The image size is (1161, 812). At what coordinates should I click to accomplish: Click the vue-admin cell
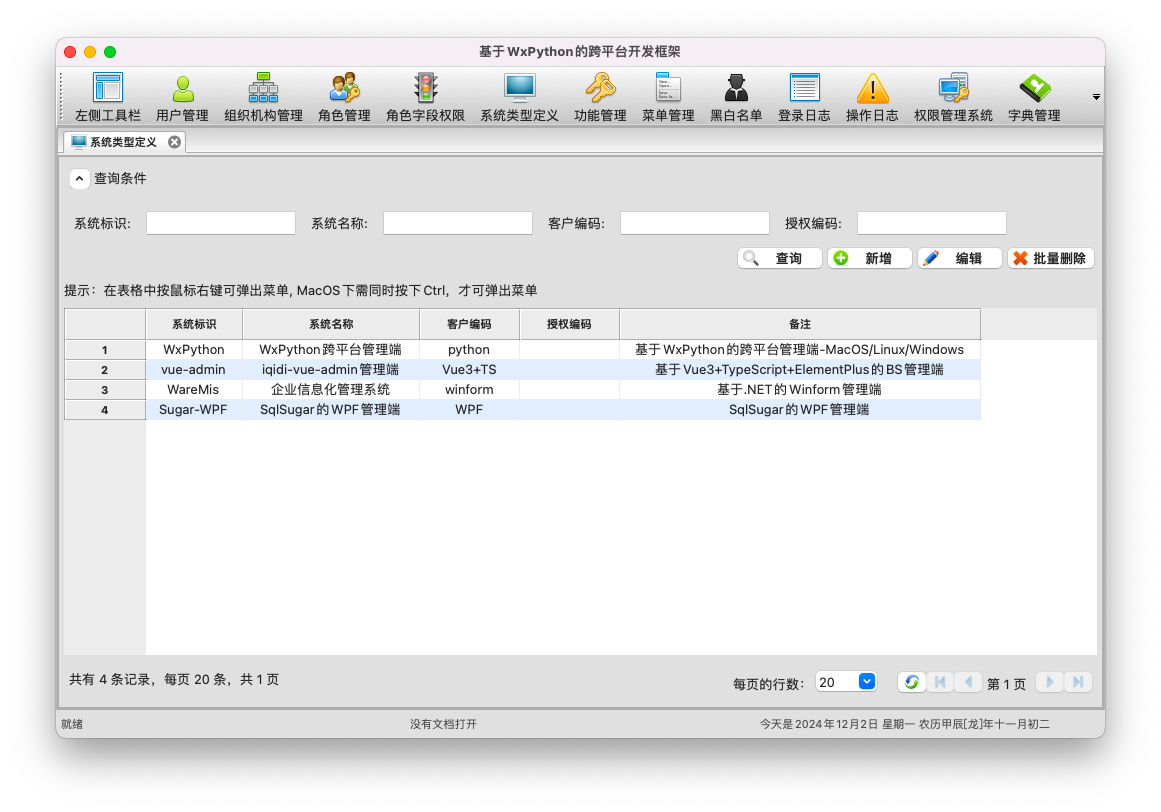pyautogui.click(x=194, y=369)
